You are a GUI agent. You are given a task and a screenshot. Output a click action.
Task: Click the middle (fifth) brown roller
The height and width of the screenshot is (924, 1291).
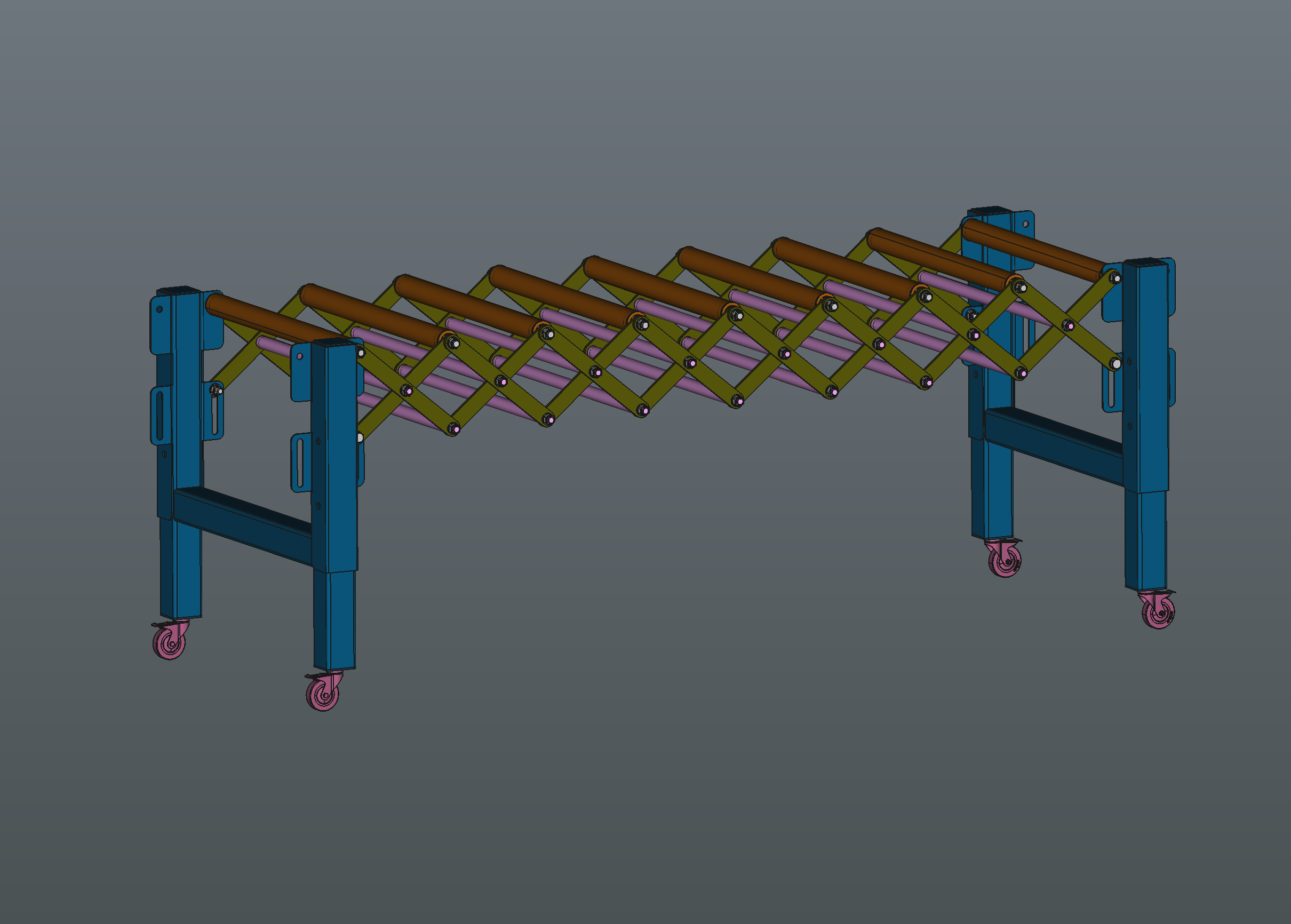(655, 287)
